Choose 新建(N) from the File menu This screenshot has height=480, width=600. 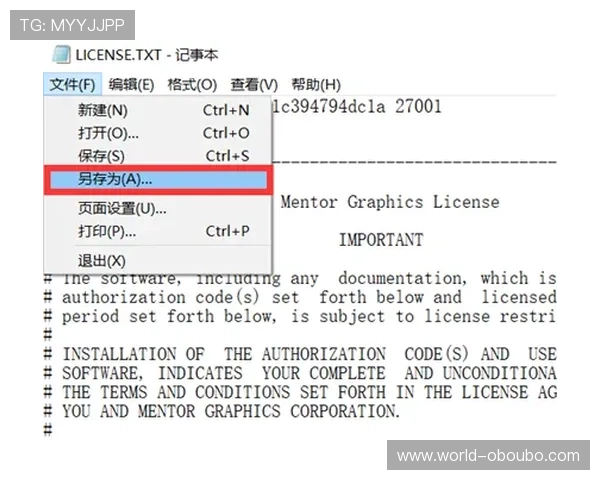pyautogui.click(x=158, y=110)
